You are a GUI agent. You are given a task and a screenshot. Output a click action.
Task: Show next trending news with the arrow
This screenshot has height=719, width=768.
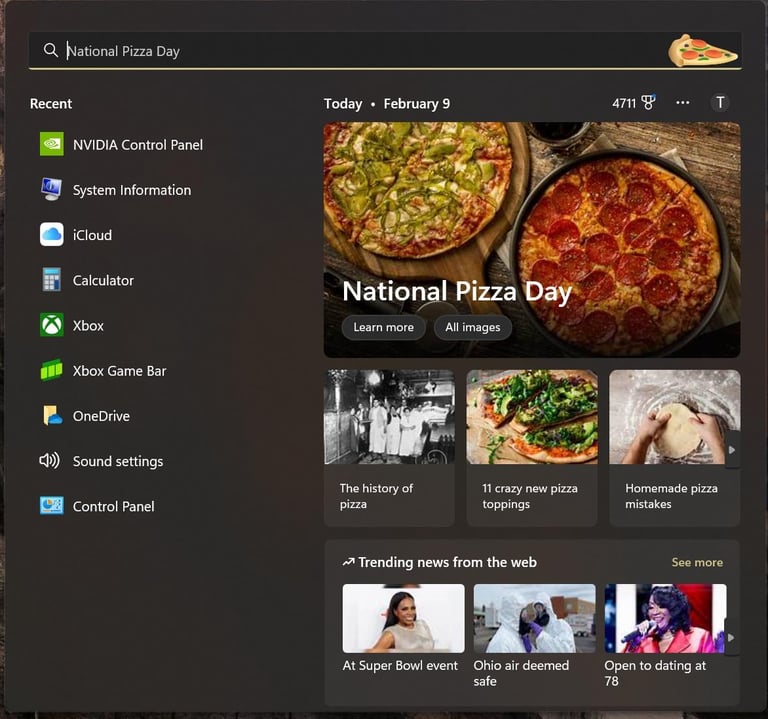click(731, 638)
